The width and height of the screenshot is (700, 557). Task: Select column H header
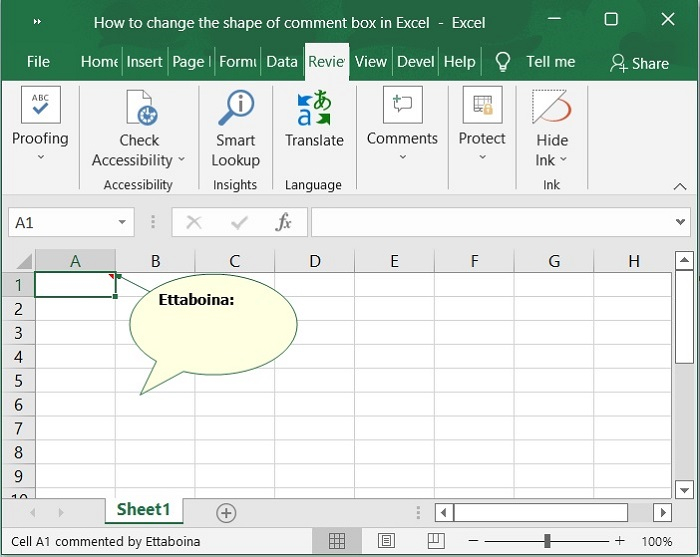(x=633, y=261)
